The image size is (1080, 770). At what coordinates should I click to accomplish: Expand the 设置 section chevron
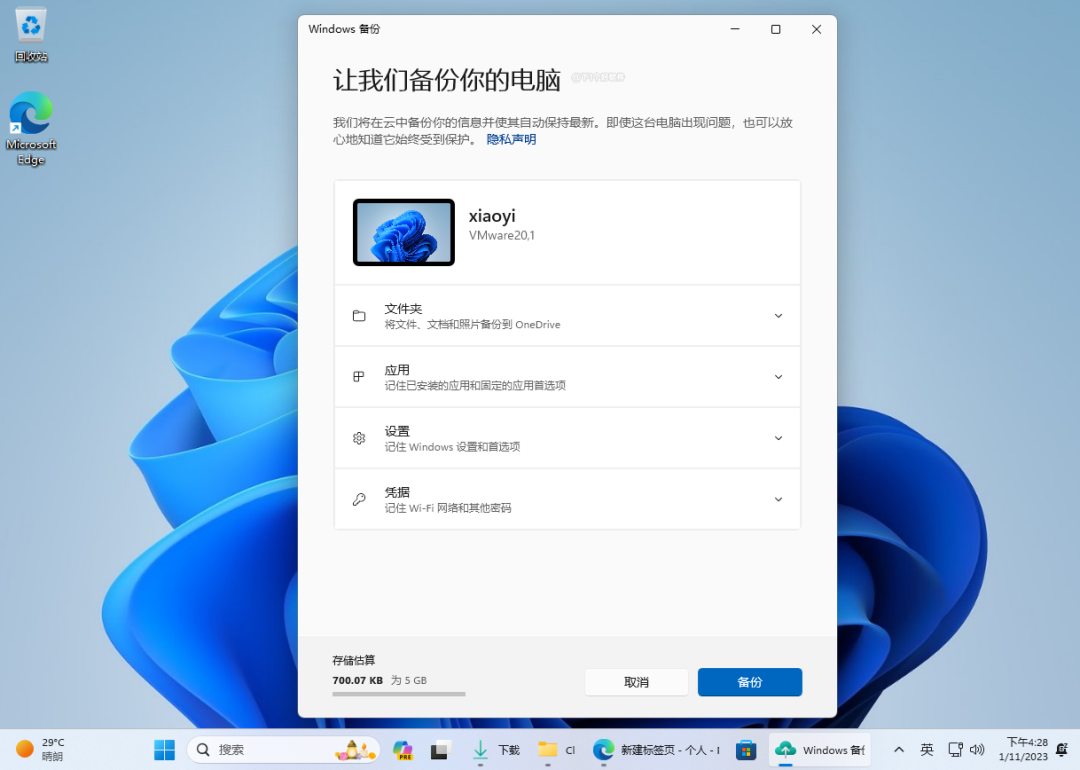coord(778,438)
